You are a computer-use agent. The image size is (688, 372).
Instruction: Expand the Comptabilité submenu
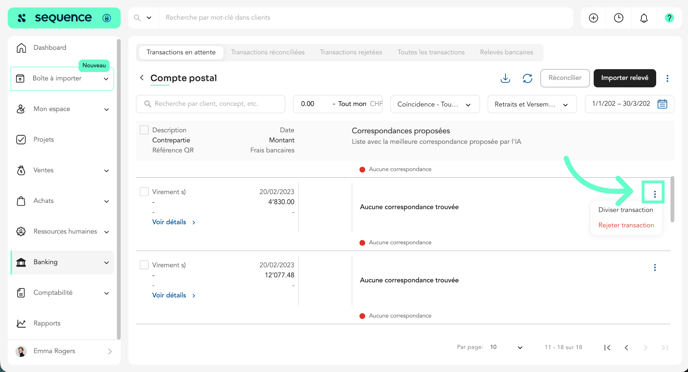pyautogui.click(x=106, y=293)
